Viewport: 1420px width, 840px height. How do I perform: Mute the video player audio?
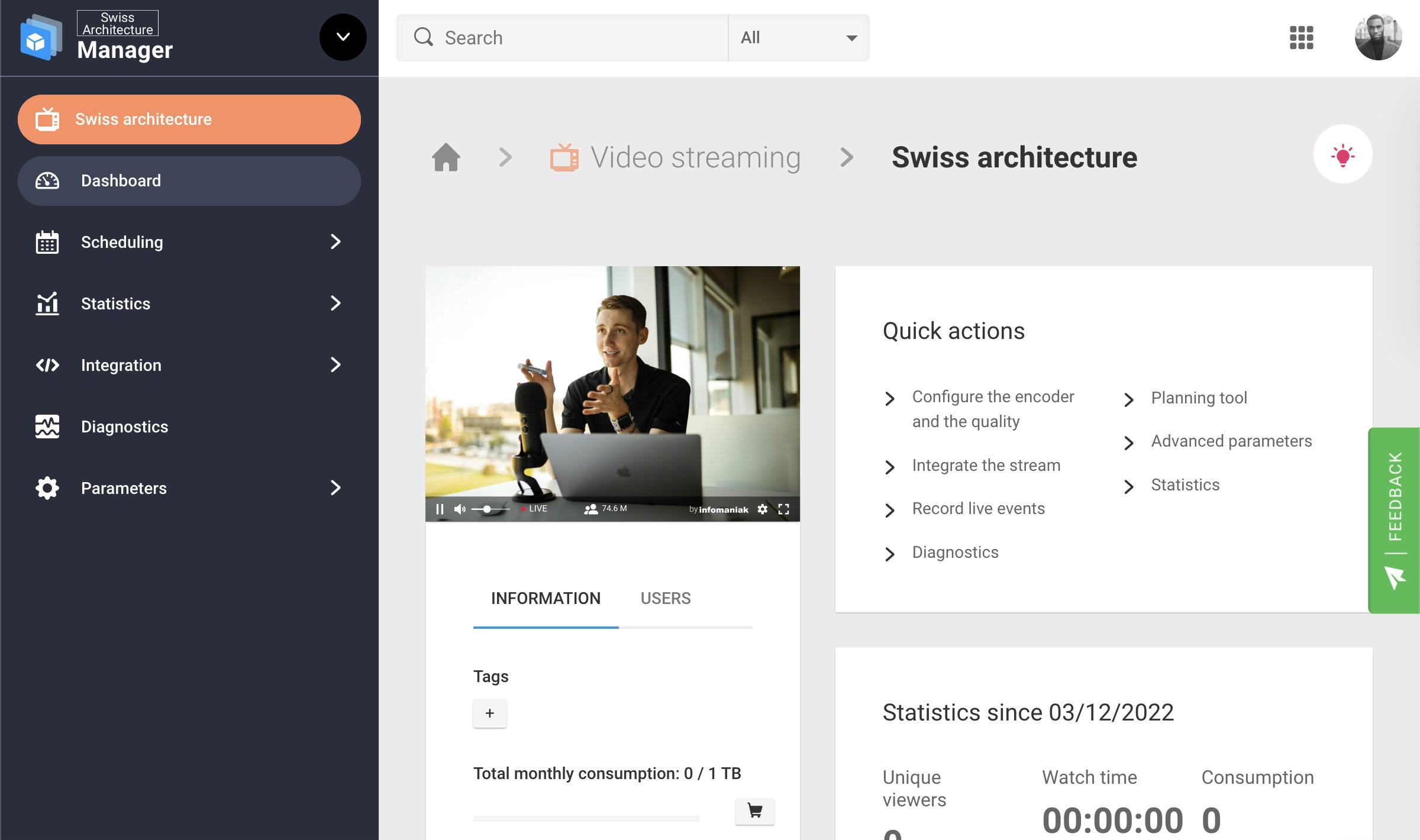460,508
